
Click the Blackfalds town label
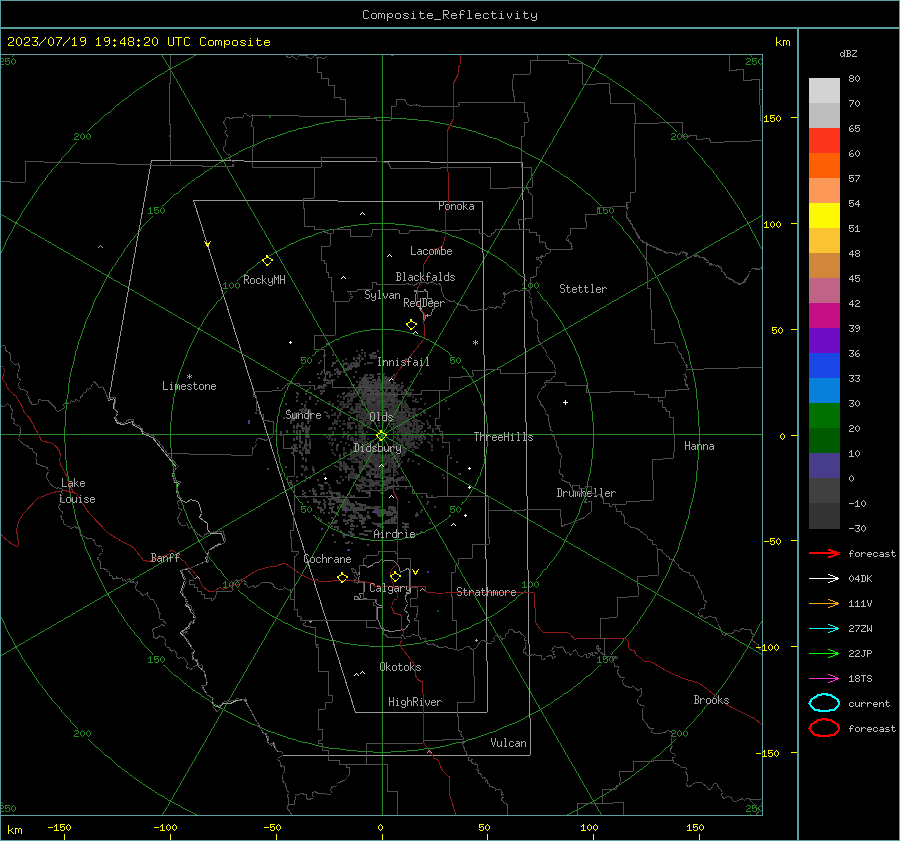[x=425, y=277]
